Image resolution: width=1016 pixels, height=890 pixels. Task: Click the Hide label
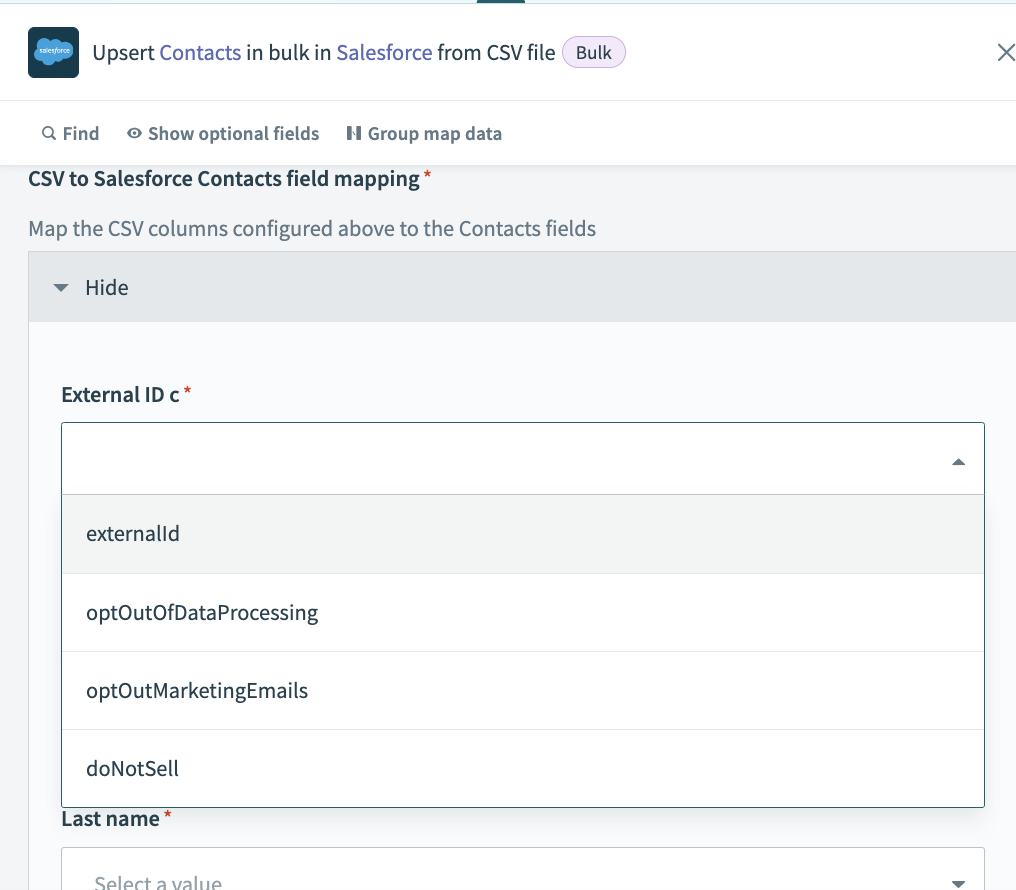(x=107, y=288)
